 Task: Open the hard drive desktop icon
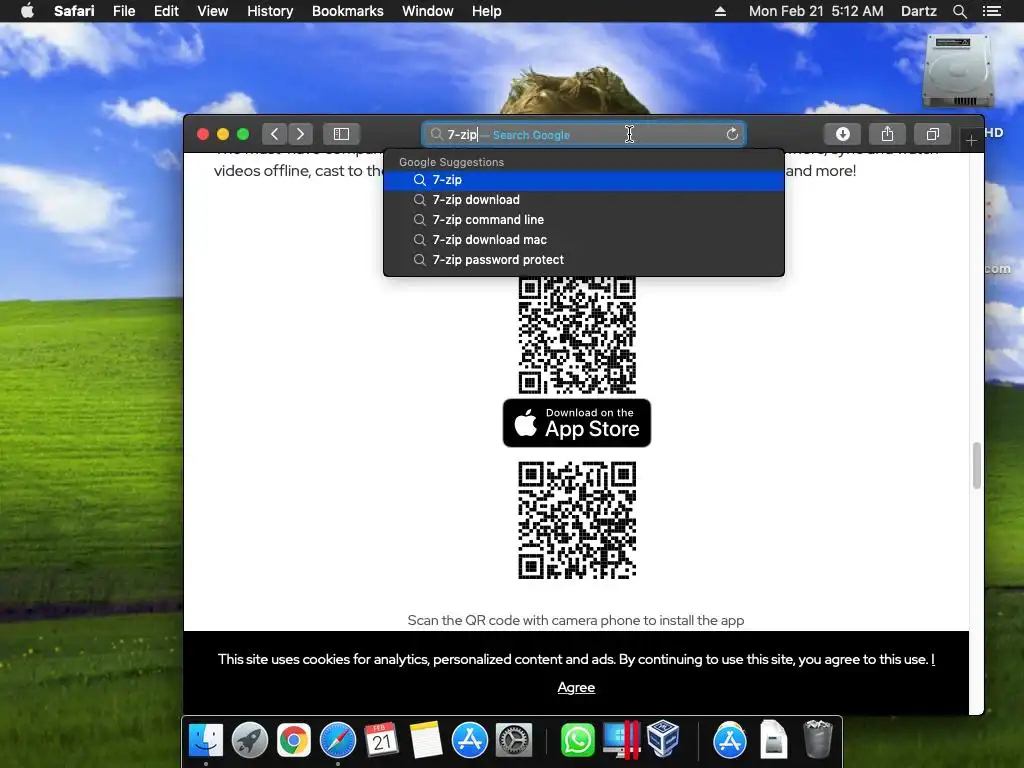tap(957, 71)
